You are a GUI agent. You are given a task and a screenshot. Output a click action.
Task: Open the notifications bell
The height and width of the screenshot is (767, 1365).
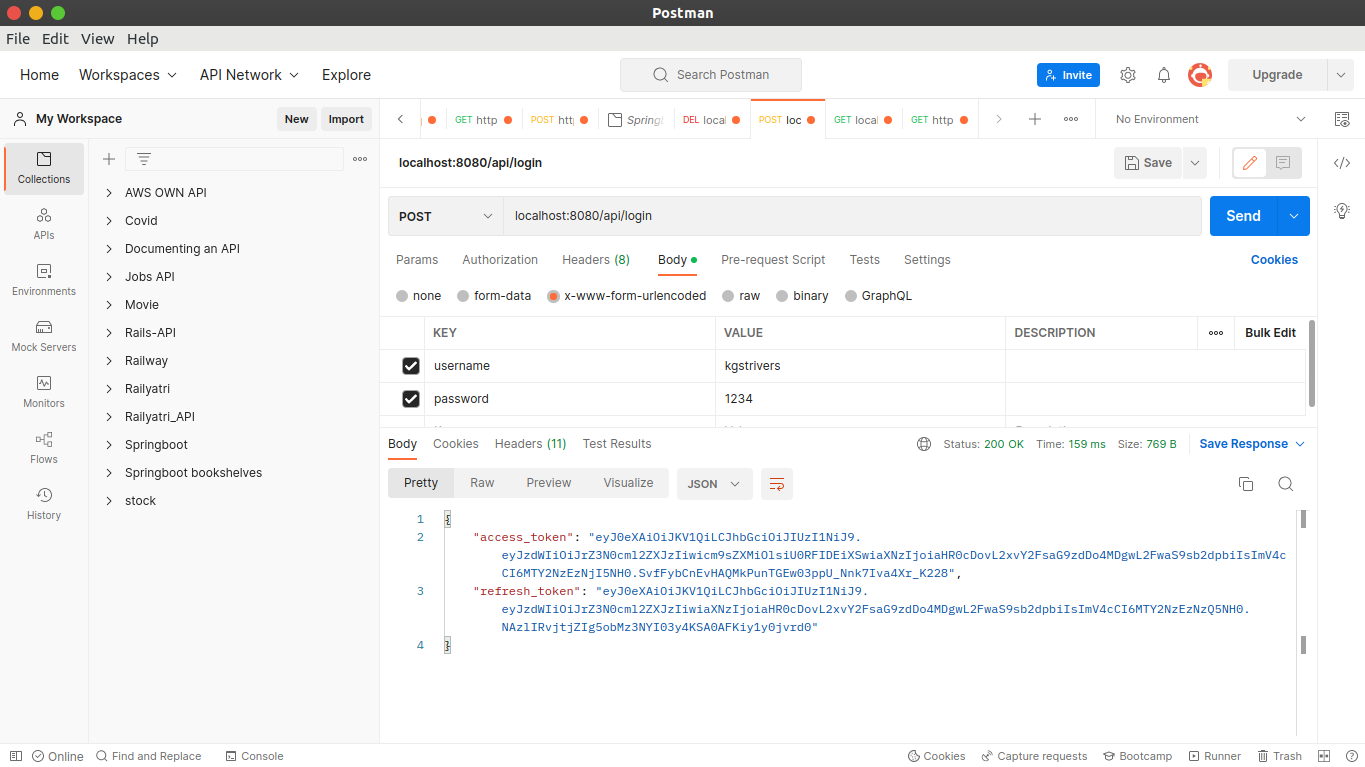[x=1164, y=75]
